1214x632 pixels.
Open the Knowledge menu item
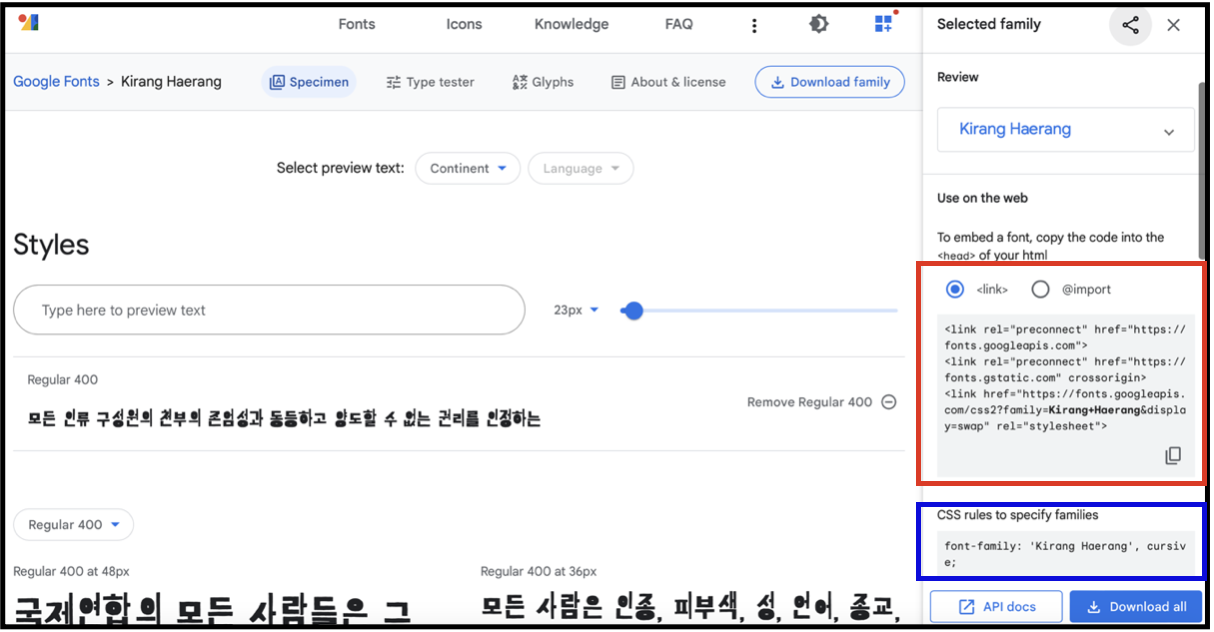click(571, 24)
